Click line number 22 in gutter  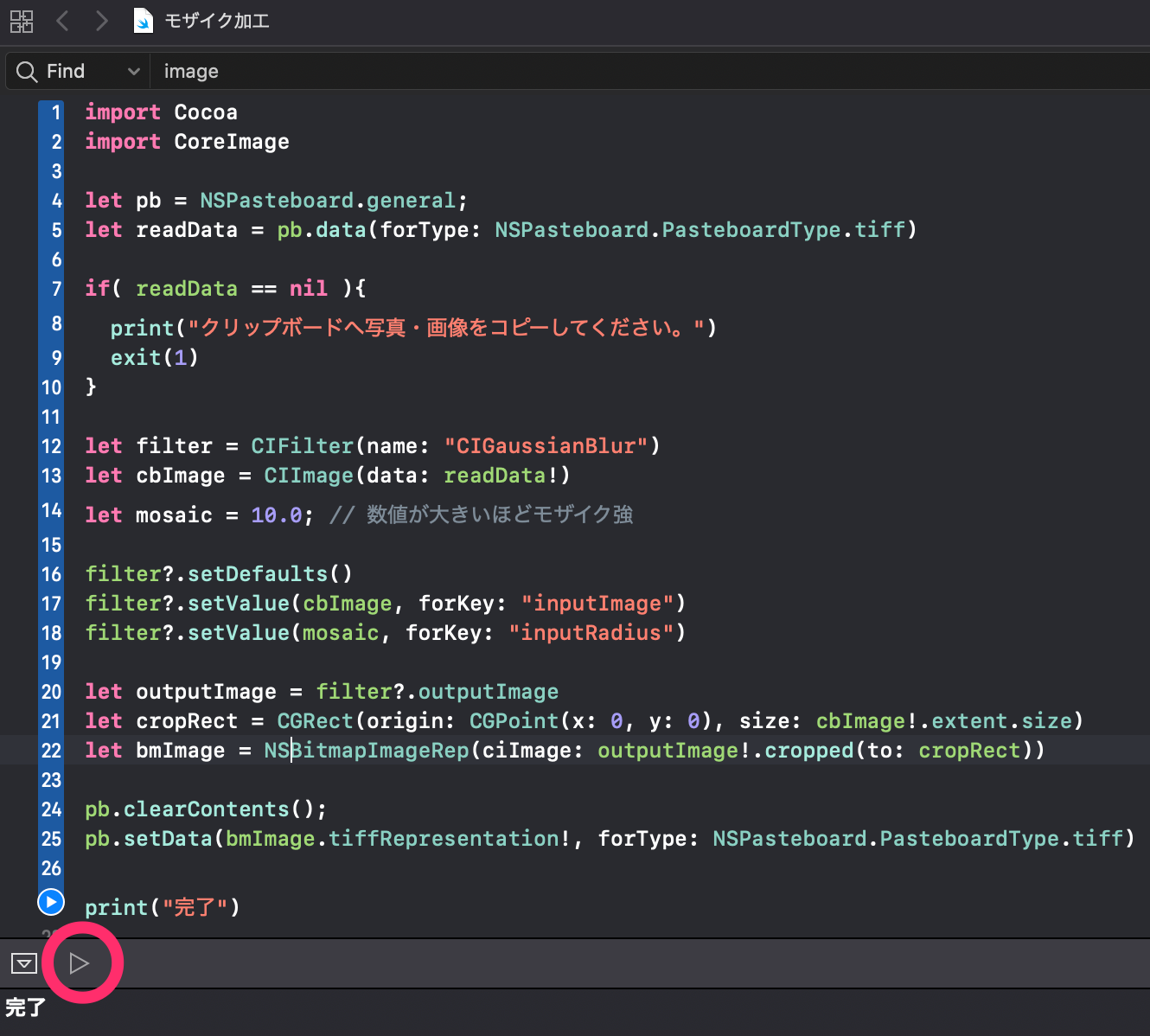click(x=52, y=751)
